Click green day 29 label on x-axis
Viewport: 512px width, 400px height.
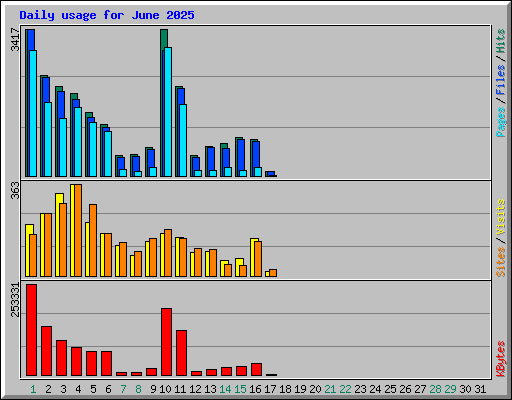[x=450, y=389]
